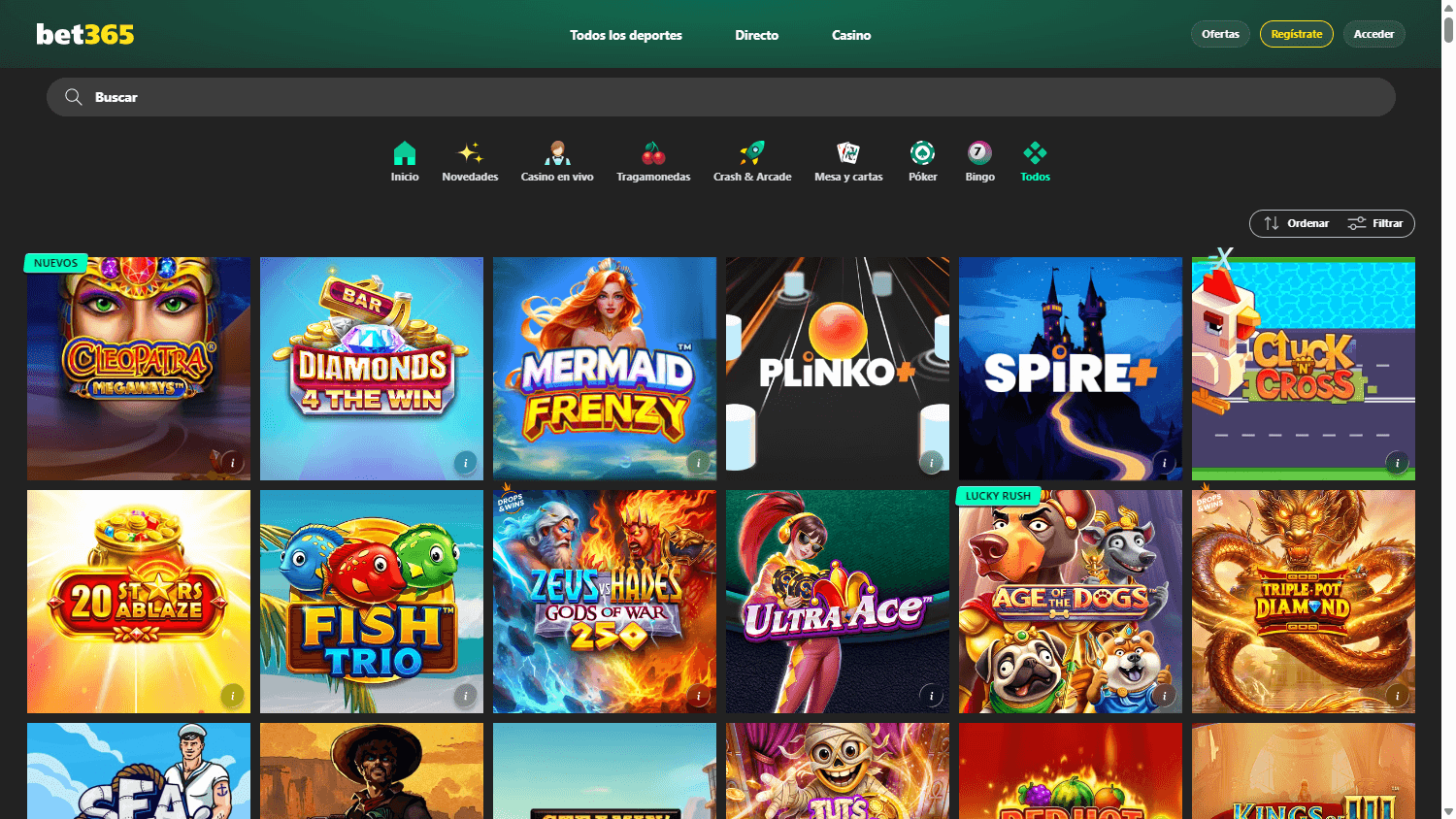This screenshot has width=1456, height=819.
Task: Click the bet365 logo
Action: (x=85, y=34)
